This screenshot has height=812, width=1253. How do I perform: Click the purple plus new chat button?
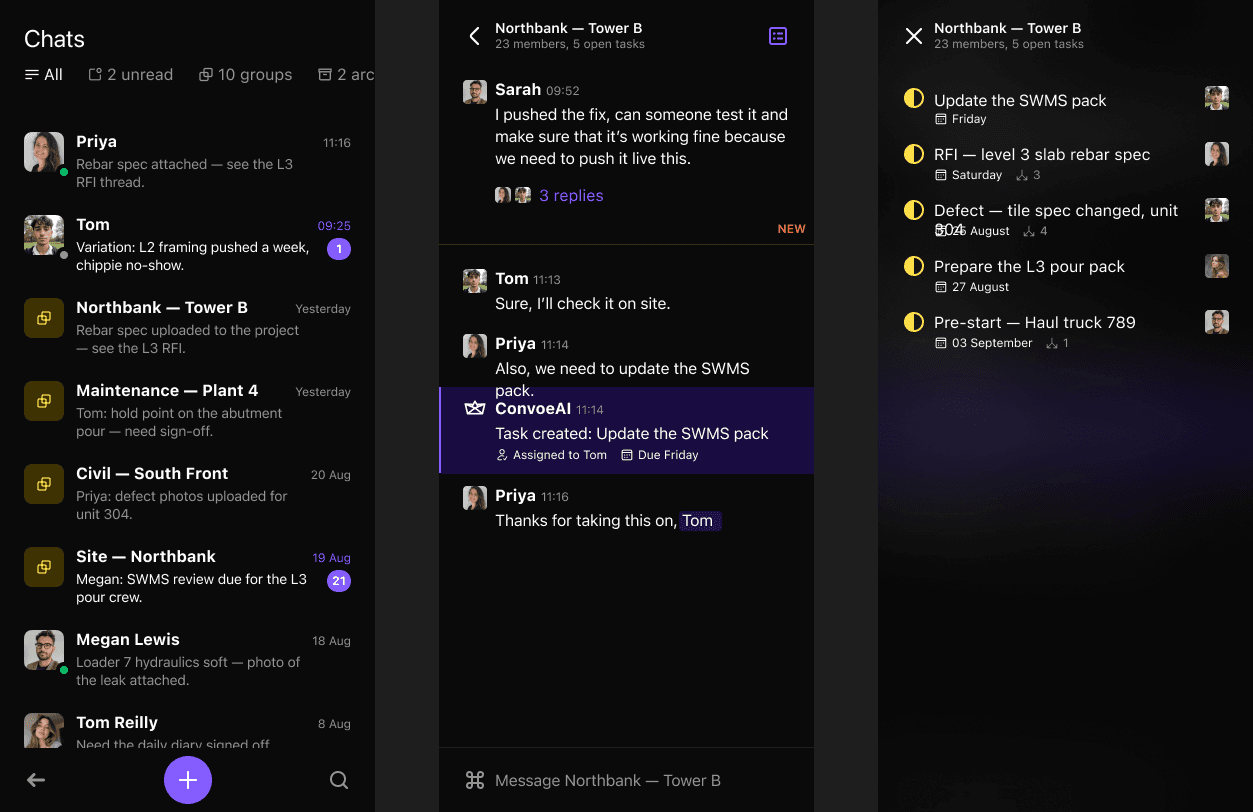click(x=188, y=780)
